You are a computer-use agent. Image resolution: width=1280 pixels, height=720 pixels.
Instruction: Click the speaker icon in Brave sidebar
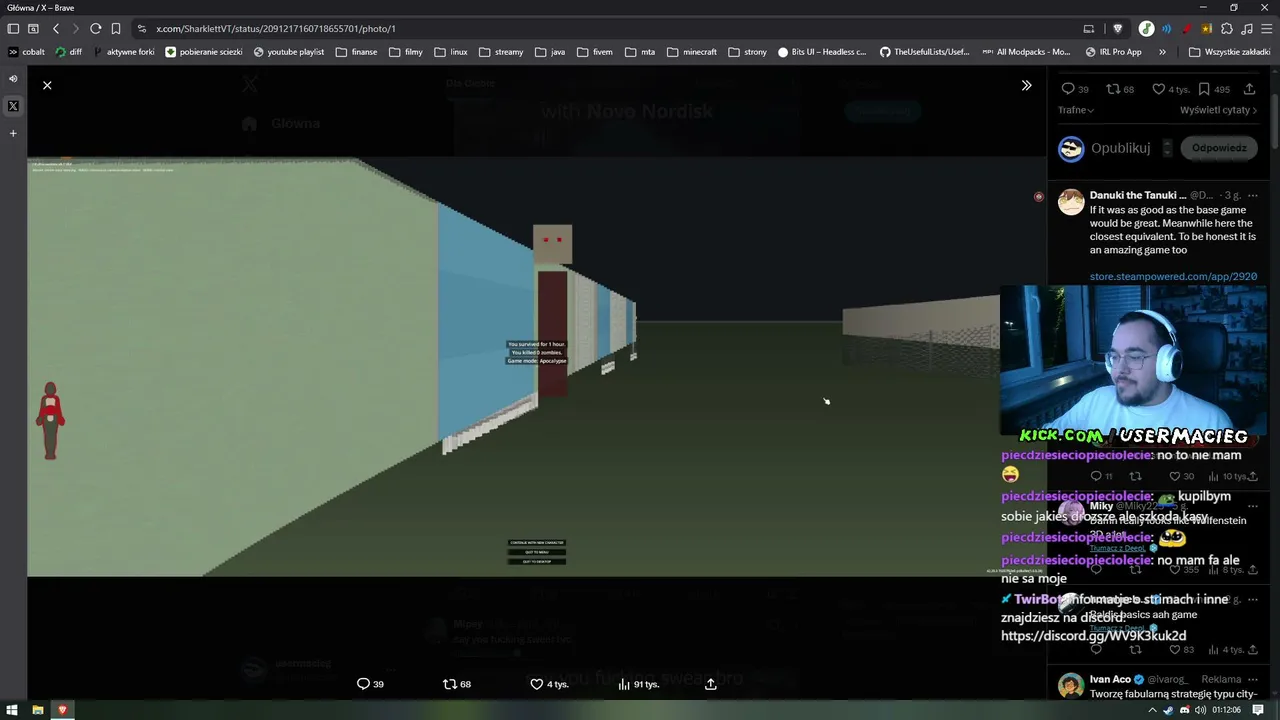pyautogui.click(x=13, y=78)
